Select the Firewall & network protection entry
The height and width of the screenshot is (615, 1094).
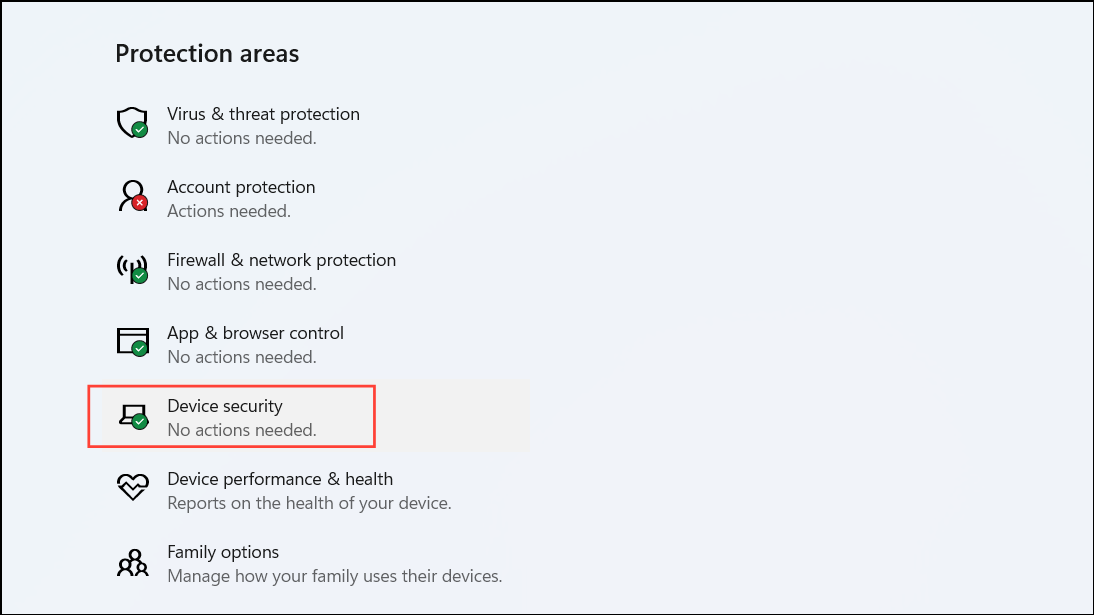tap(281, 260)
